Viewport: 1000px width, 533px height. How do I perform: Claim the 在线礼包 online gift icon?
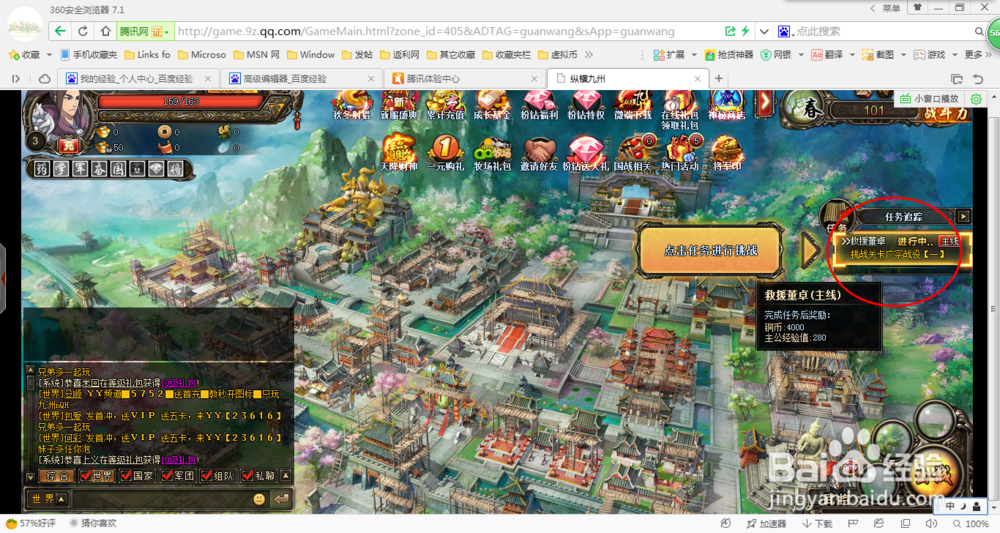(679, 110)
